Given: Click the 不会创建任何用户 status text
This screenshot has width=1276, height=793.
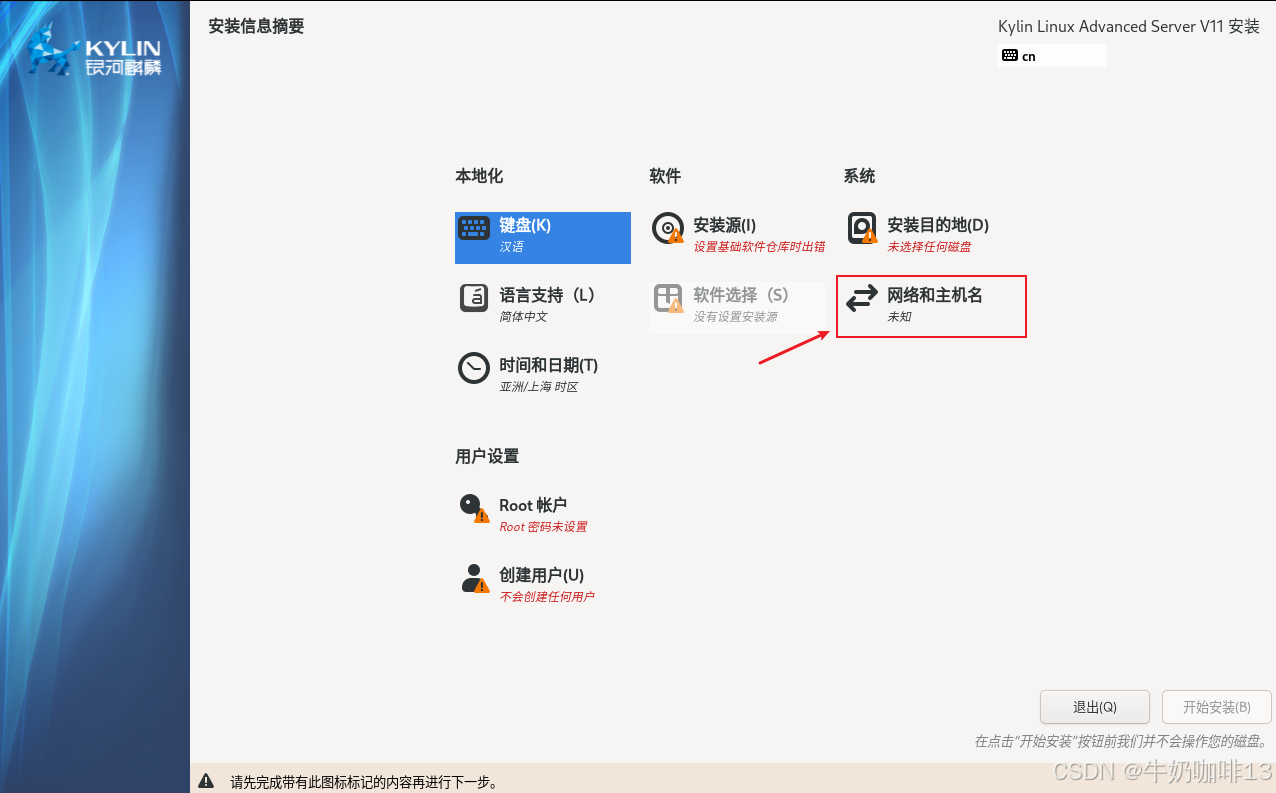Looking at the screenshot, I should (547, 596).
